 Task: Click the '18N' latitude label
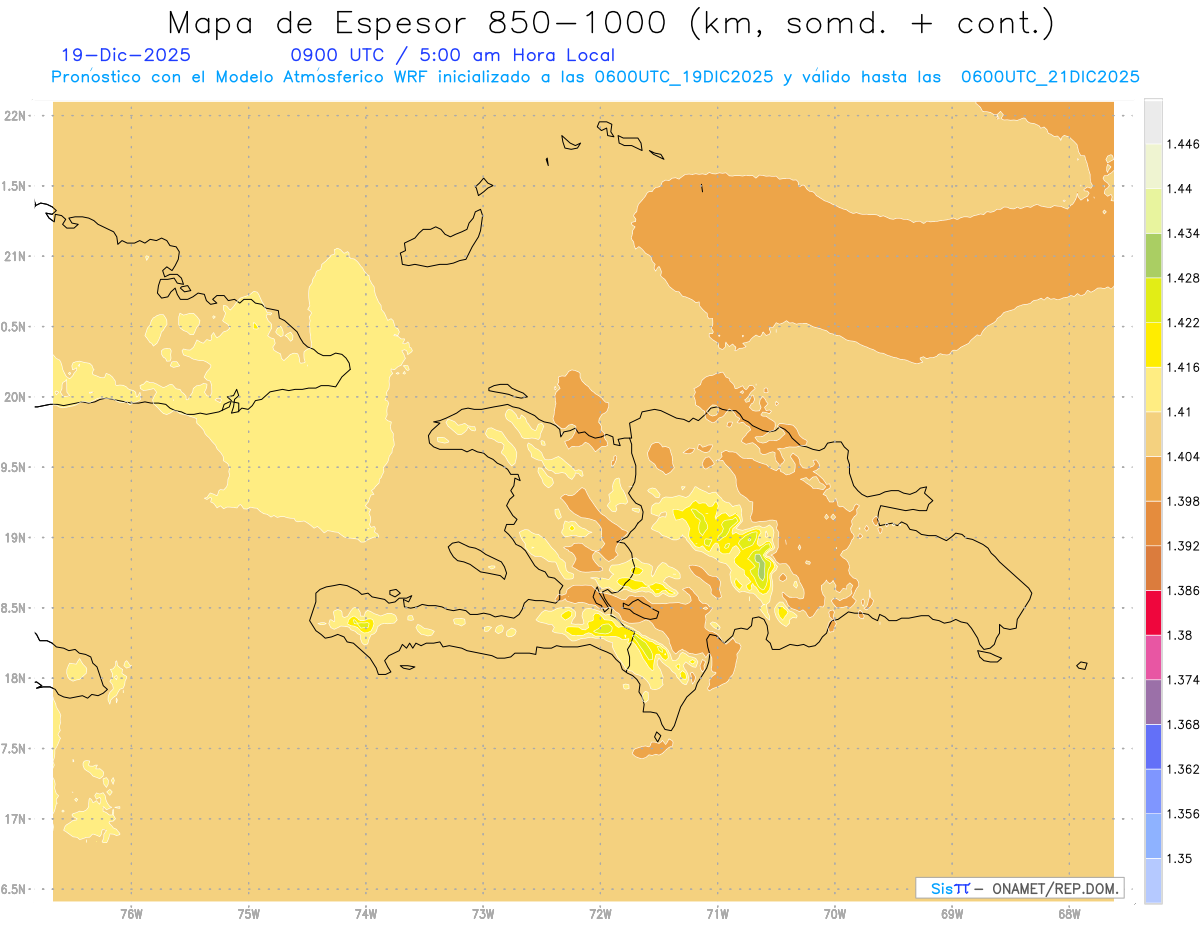click(16, 678)
